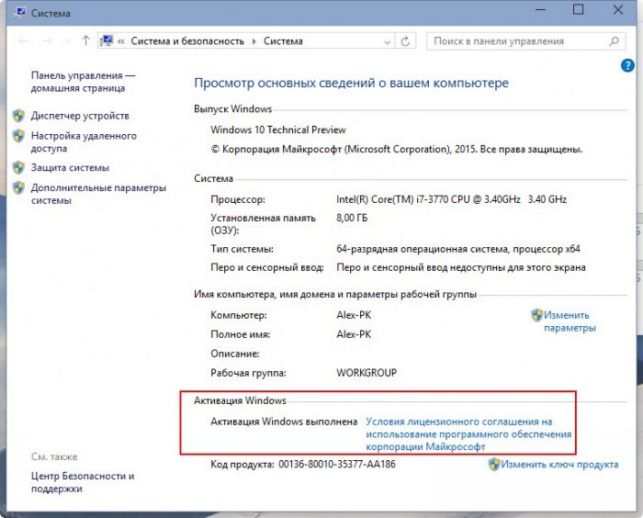Screen dimensions: 643x518
Task: Close the Система window
Action: [x=618, y=9]
